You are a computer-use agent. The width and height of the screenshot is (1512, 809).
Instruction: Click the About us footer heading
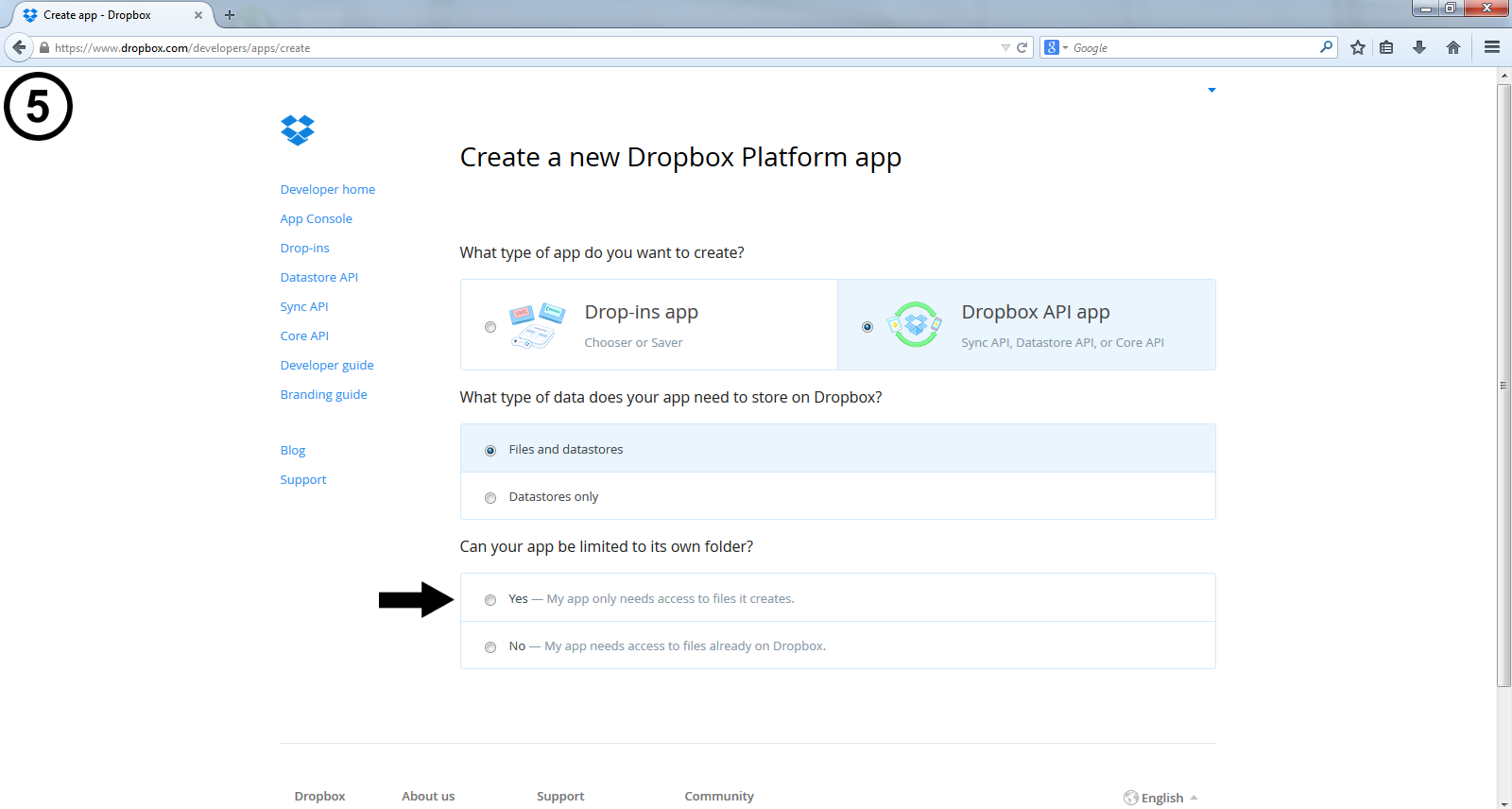[x=428, y=796]
